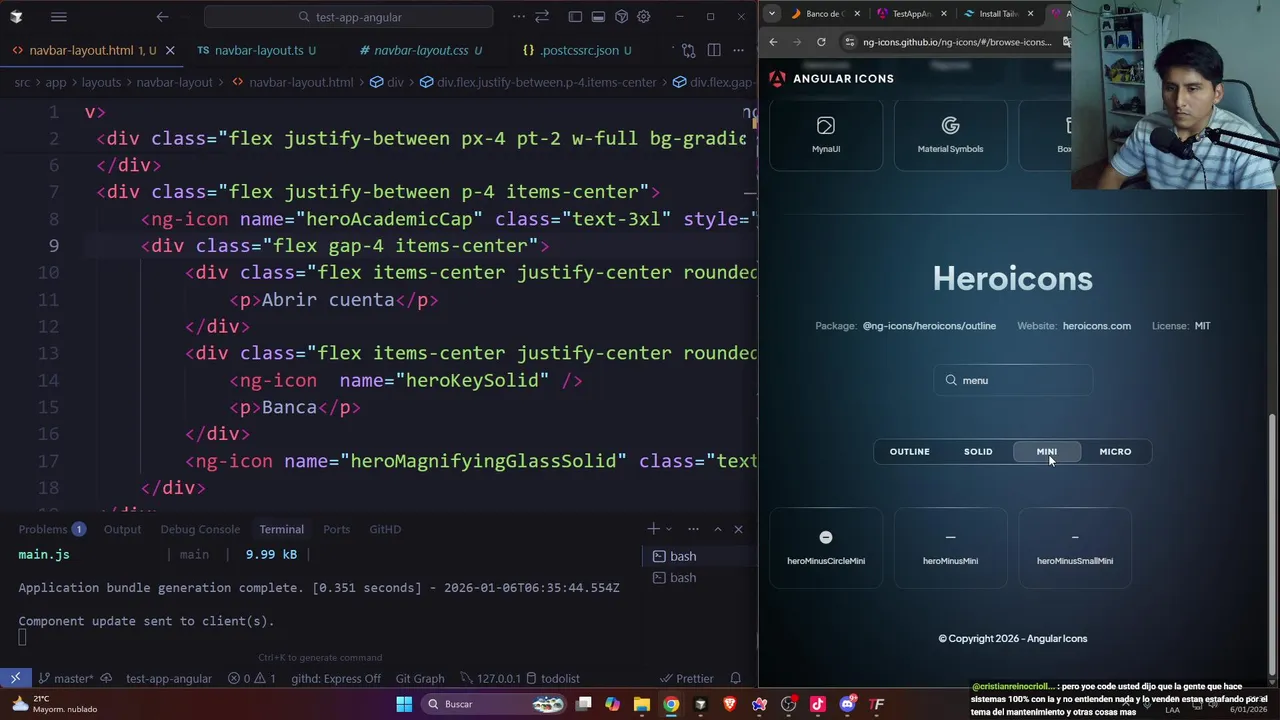Click the todolist database status item
Image resolution: width=1280 pixels, height=720 pixels.
coord(552,678)
